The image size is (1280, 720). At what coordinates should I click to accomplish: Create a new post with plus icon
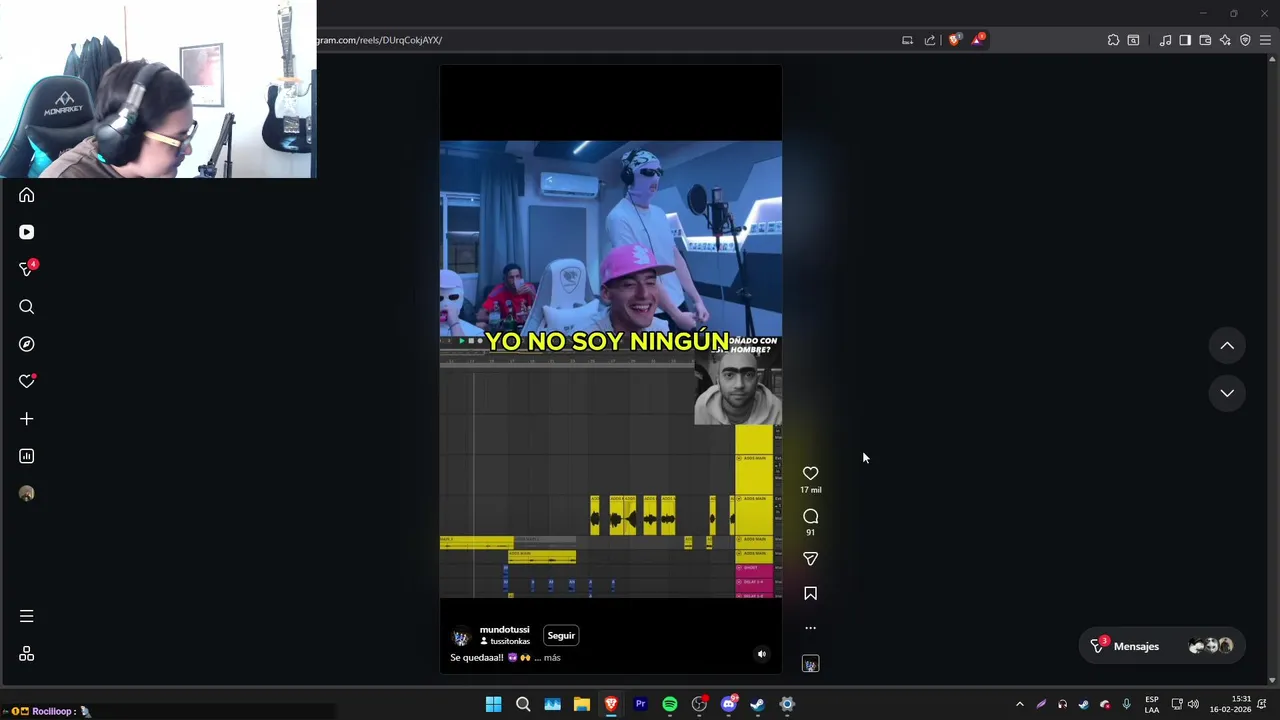(27, 419)
